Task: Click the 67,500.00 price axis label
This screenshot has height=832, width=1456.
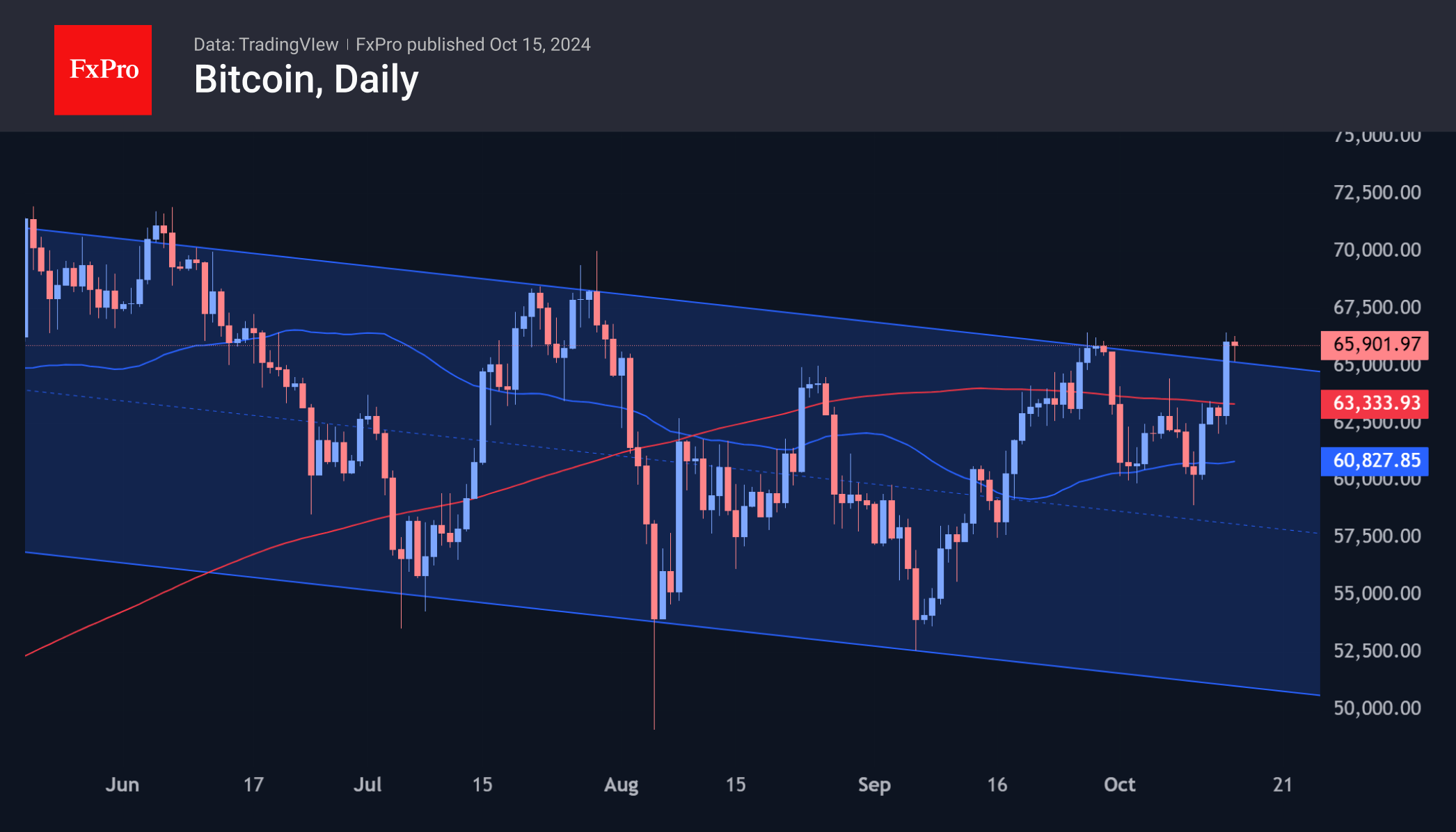Action: pyautogui.click(x=1377, y=307)
